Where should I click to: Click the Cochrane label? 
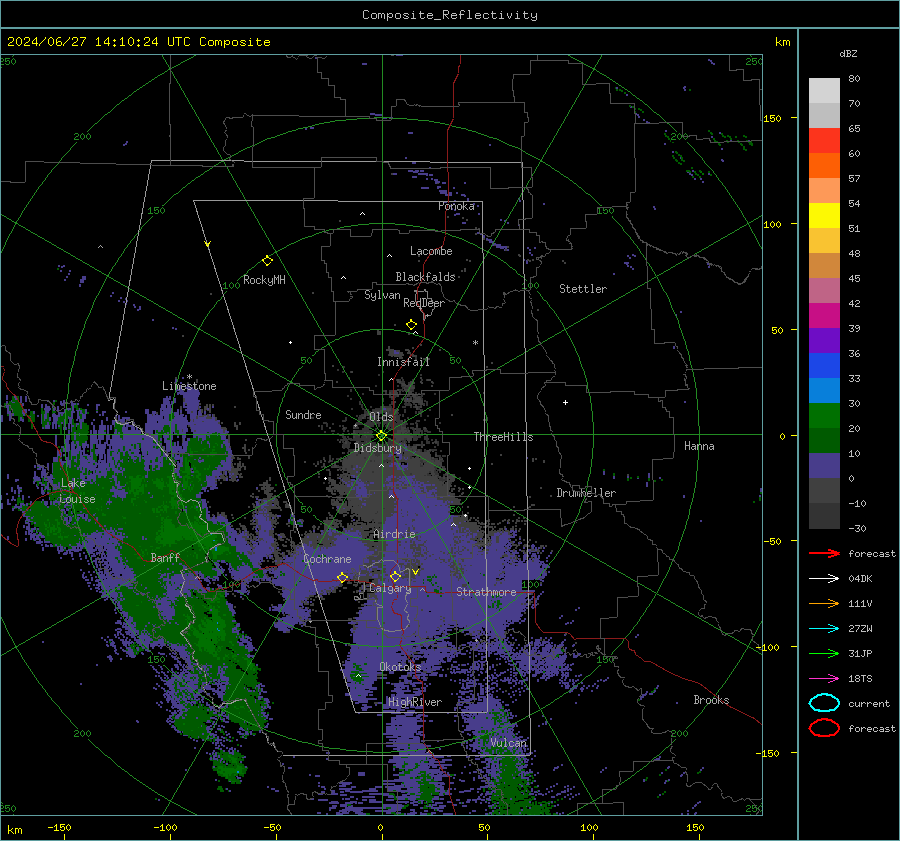pos(327,559)
